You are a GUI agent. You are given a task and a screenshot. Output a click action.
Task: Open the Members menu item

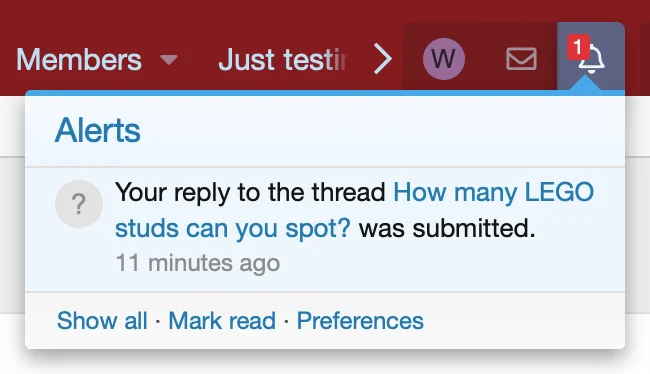pyautogui.click(x=79, y=60)
